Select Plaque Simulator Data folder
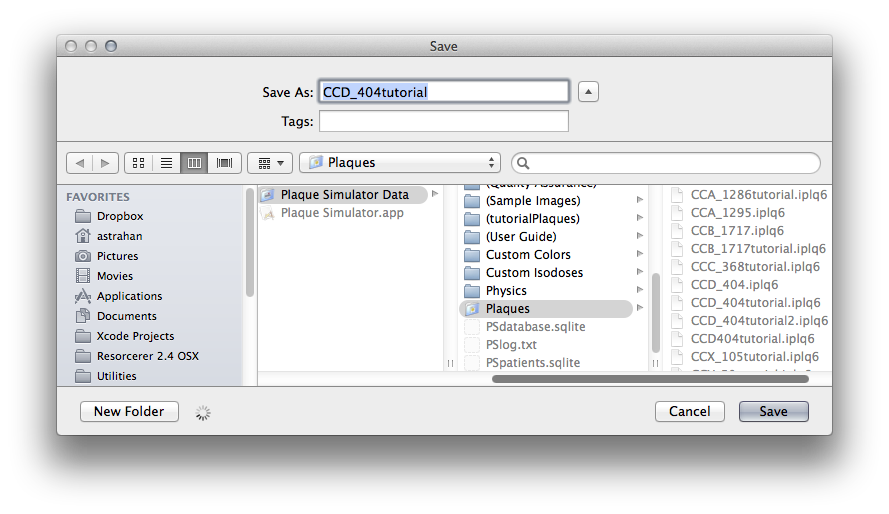The width and height of the screenshot is (889, 514). pyautogui.click(x=344, y=195)
